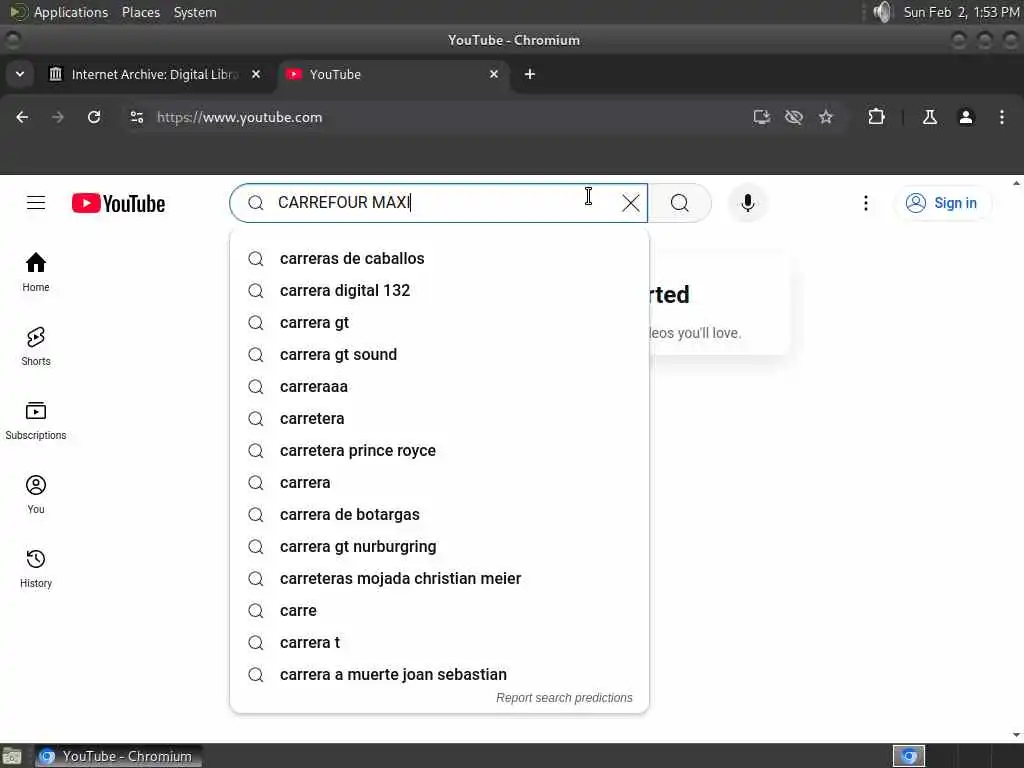
Task: Choose the plain carrera gt suggestion
Action: 440,323
